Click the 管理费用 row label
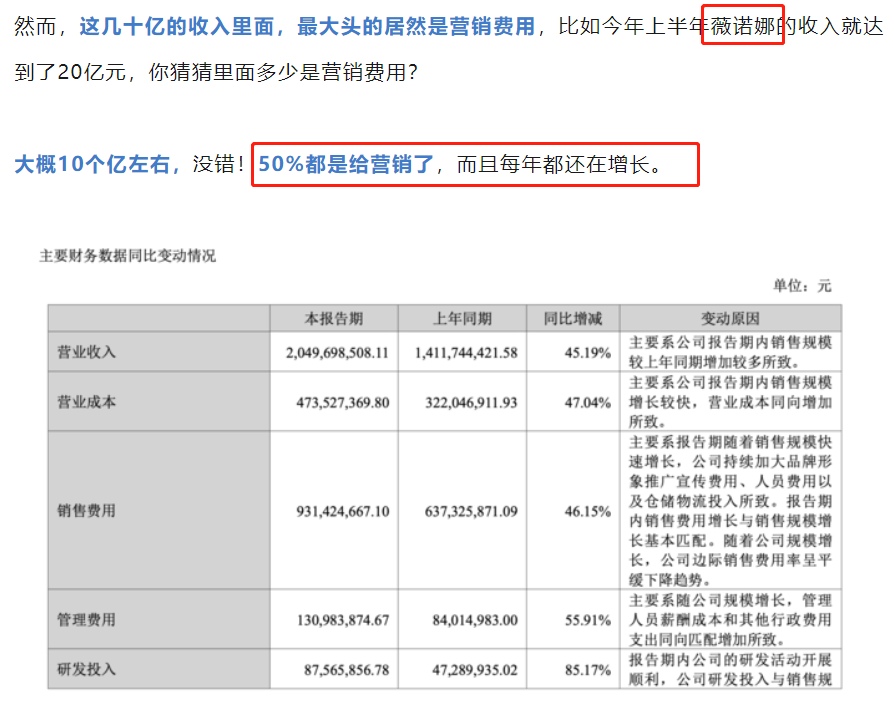Viewport: 894px width, 716px height. 88,620
